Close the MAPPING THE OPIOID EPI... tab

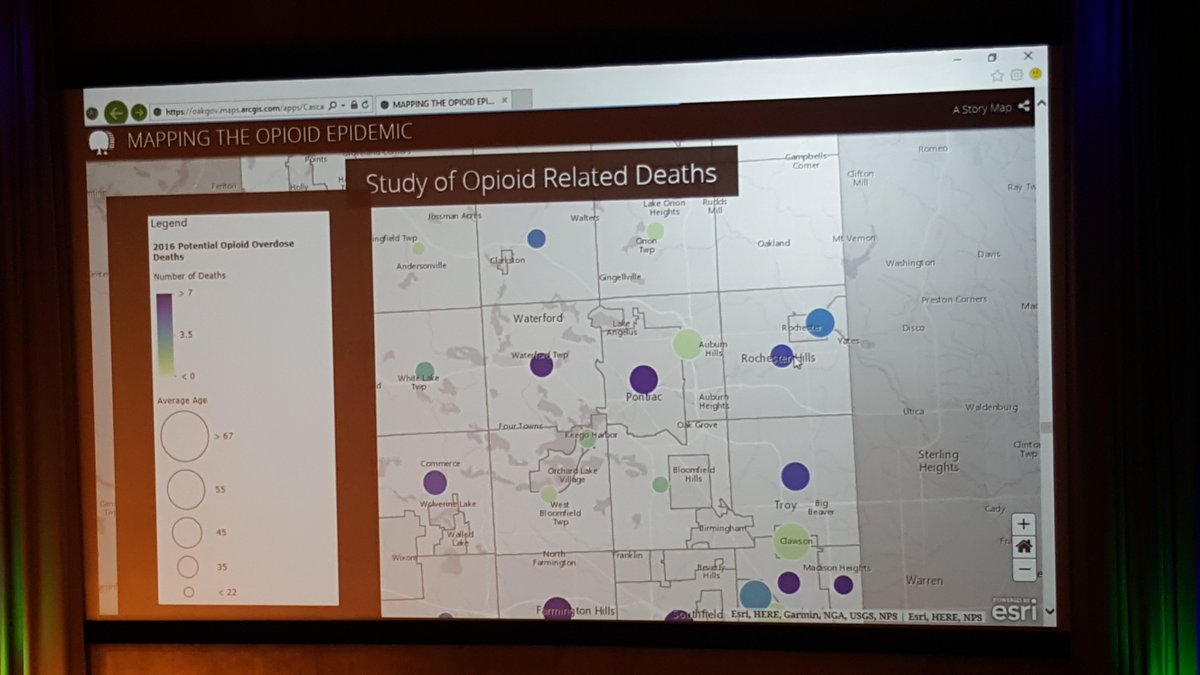pos(503,101)
